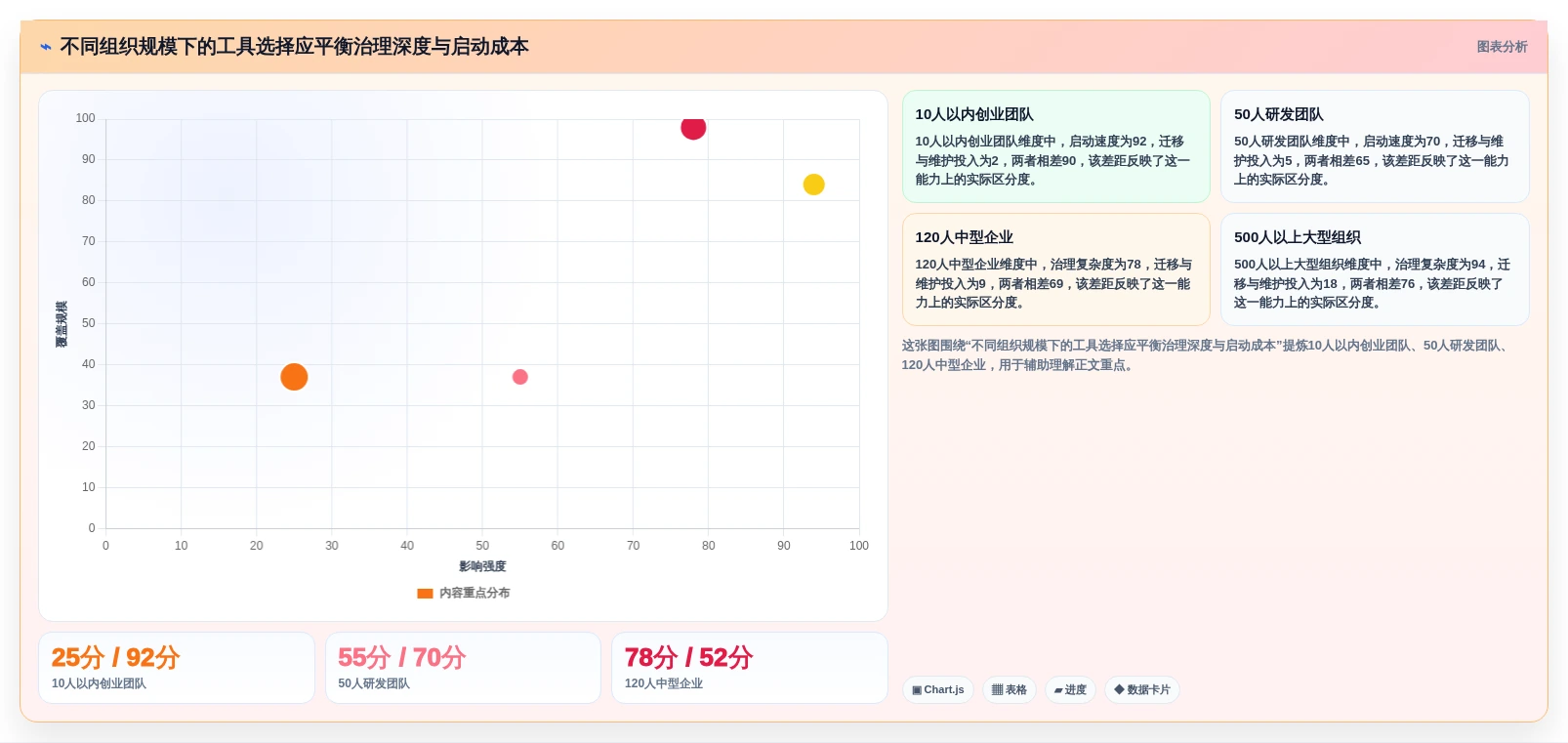Open the 120人中型企业 info card
This screenshot has width=1568, height=743.
(1056, 269)
